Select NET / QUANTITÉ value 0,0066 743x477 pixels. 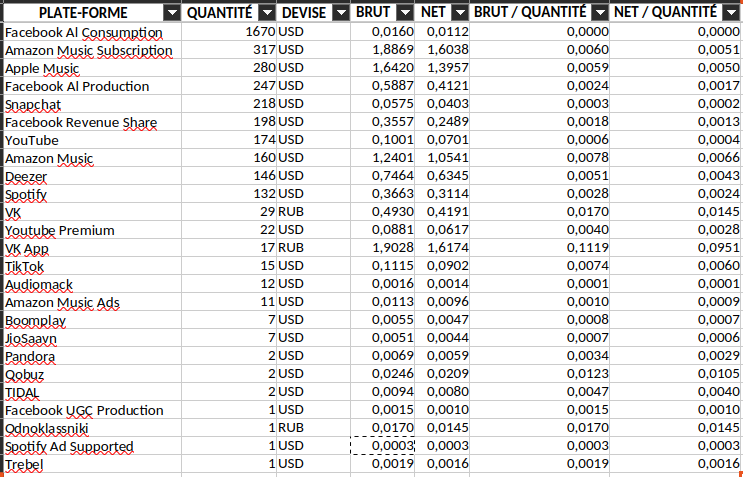(x=675, y=158)
